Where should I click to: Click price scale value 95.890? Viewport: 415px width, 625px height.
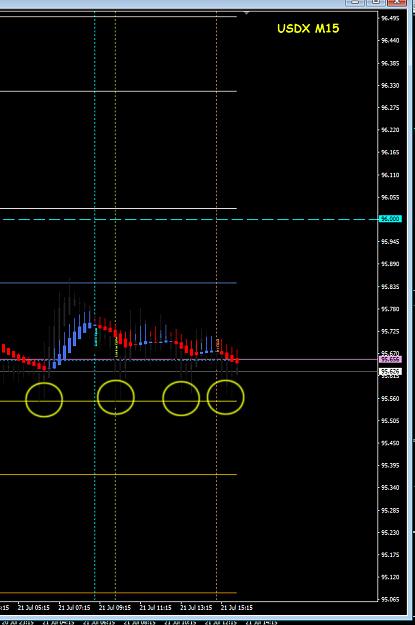390,264
